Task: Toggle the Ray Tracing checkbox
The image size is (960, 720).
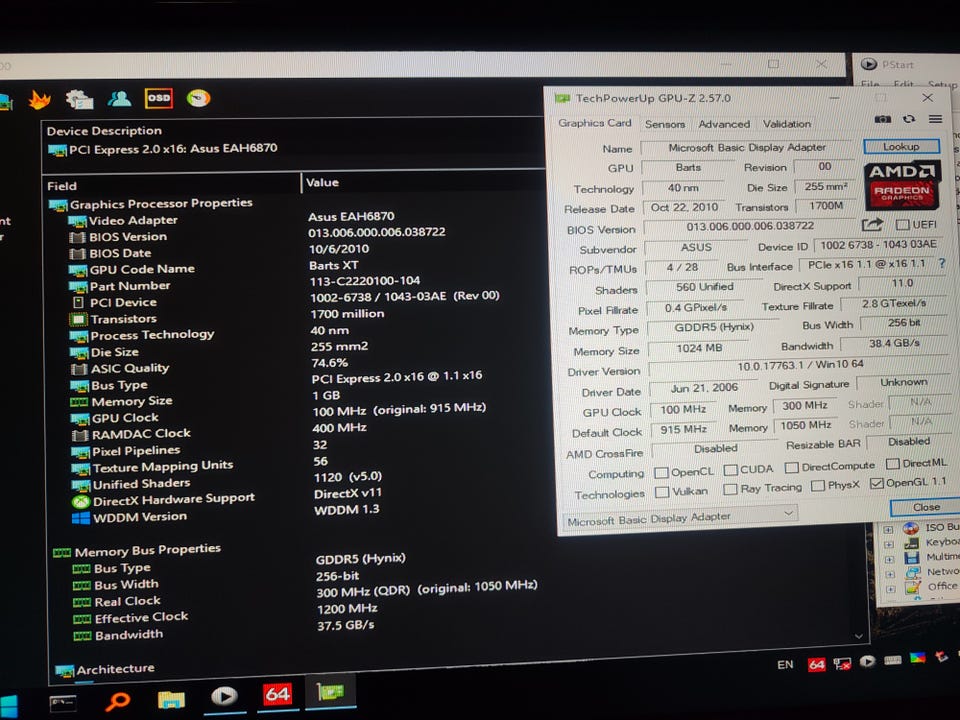Action: click(x=729, y=489)
